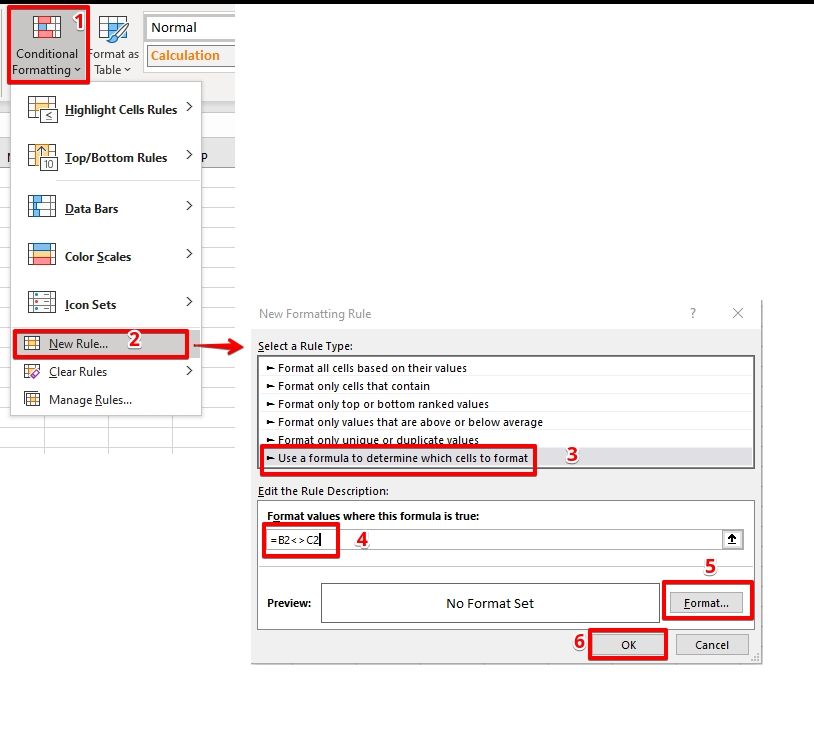Click the New Rule grid icon
Screen dimensions: 814x739
[x=32, y=343]
